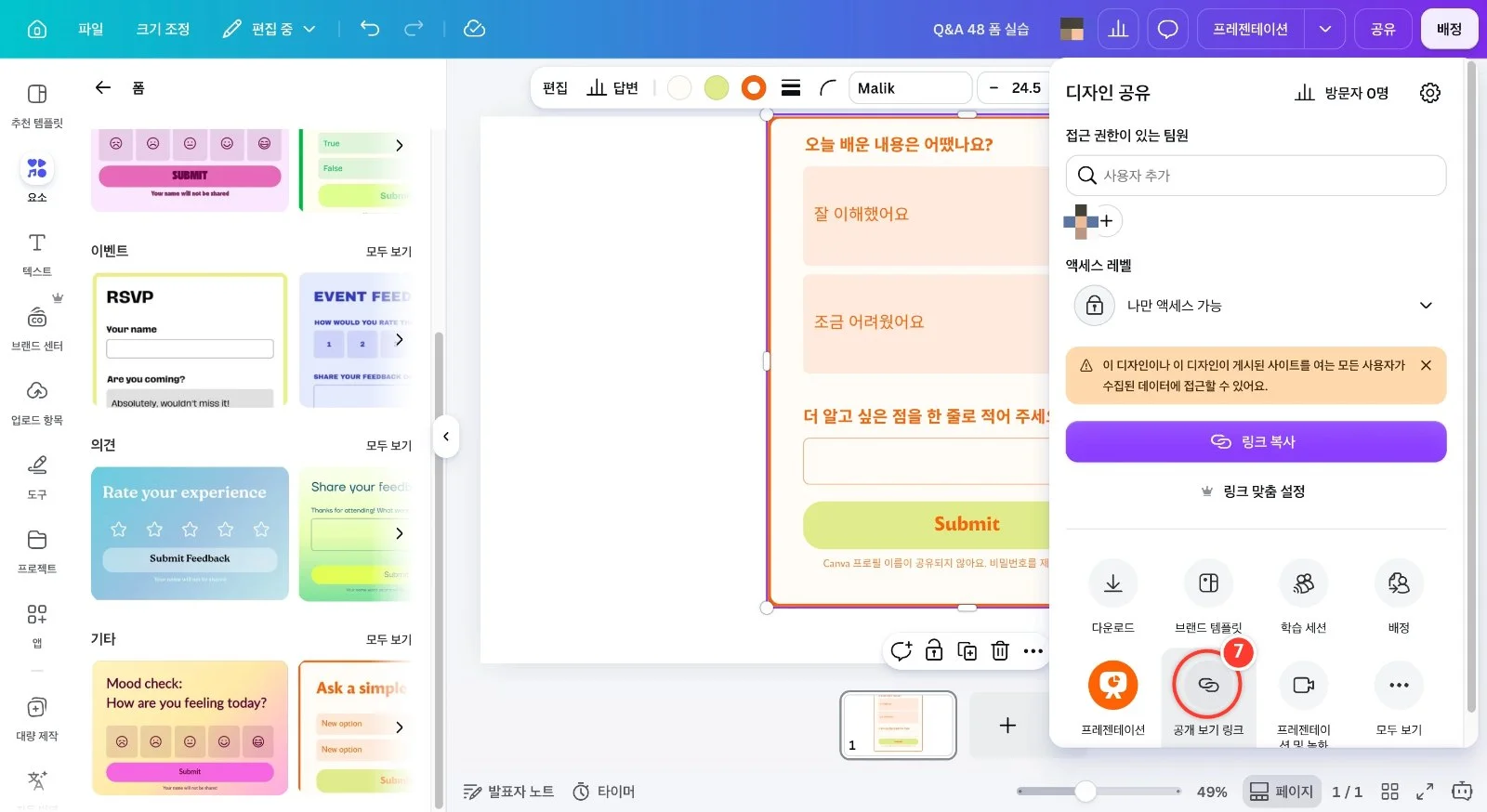The height and width of the screenshot is (812, 1487).
Task: Open 편집 중 mode dropdown
Action: pos(270,29)
